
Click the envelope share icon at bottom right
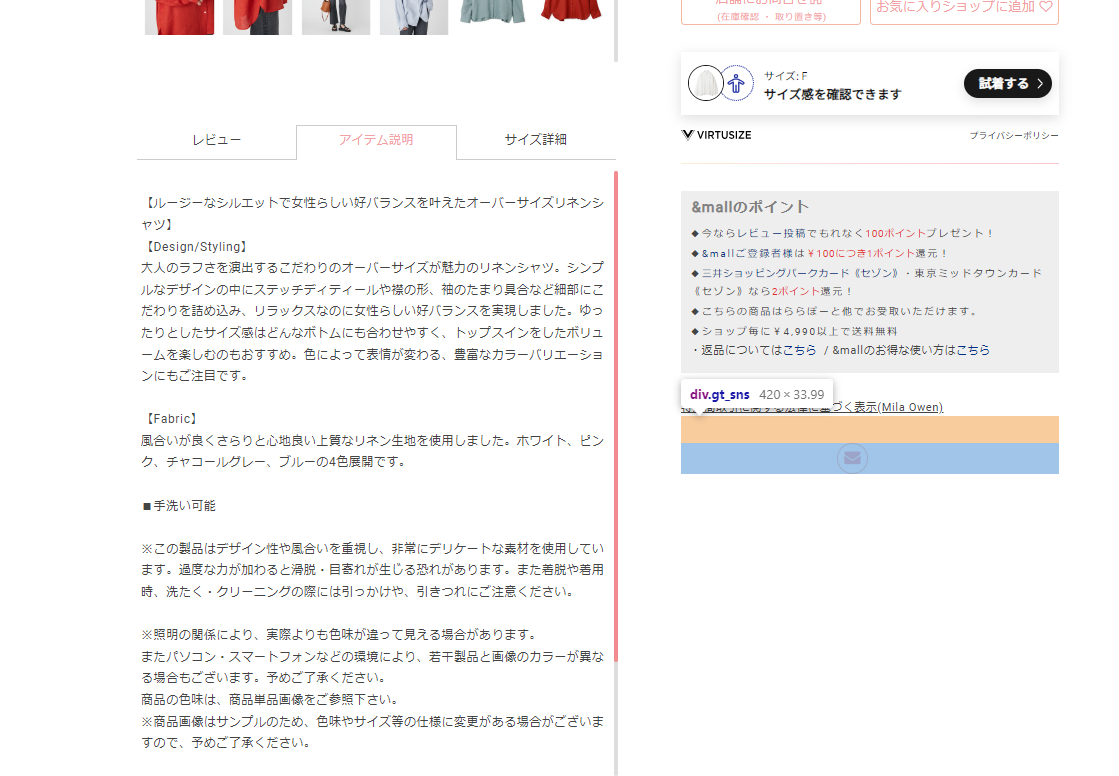(x=852, y=458)
